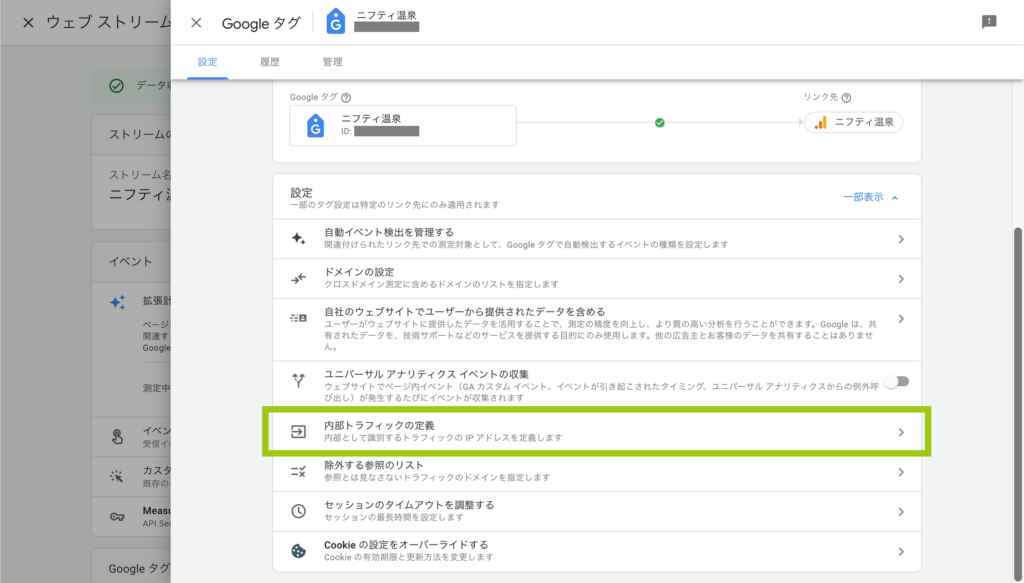Open 自社のウェブサイトでユーザーから提供されたデータを含める

pos(597,330)
